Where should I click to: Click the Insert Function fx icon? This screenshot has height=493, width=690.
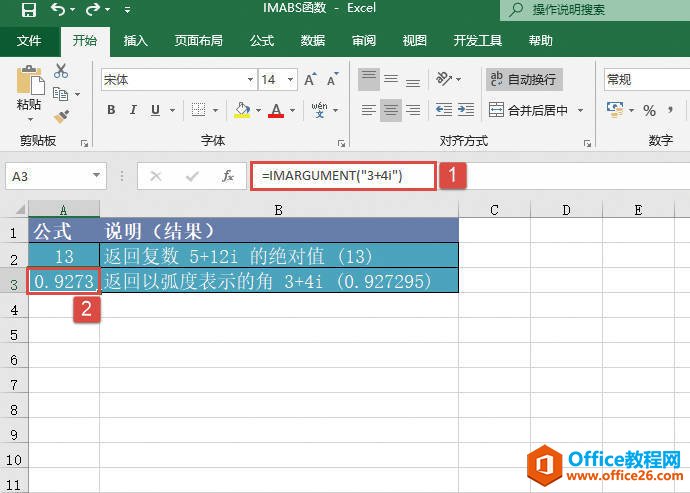[228, 177]
